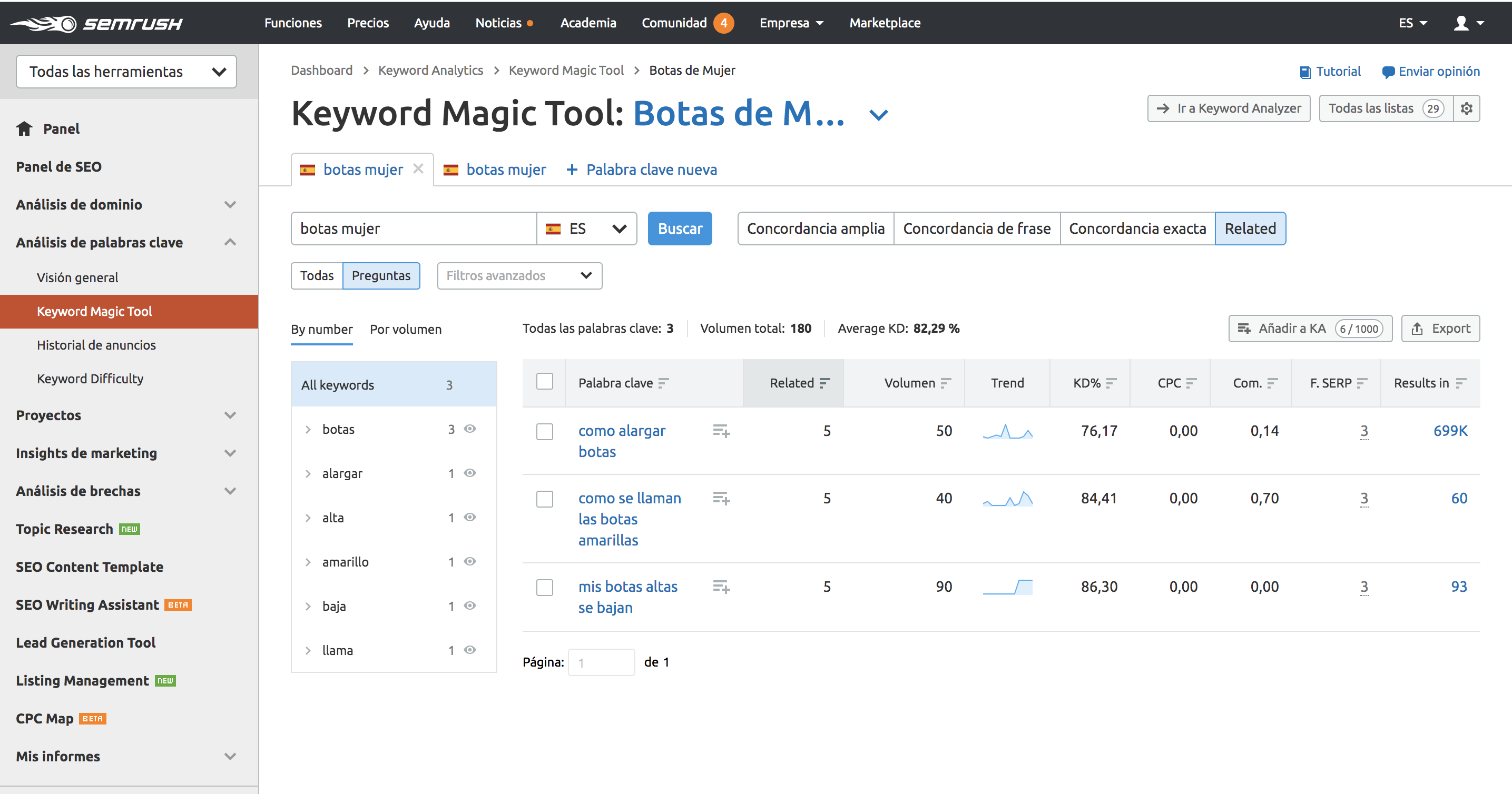Open the ES database country dropdown
The width and height of the screenshot is (1512, 794).
[586, 229]
